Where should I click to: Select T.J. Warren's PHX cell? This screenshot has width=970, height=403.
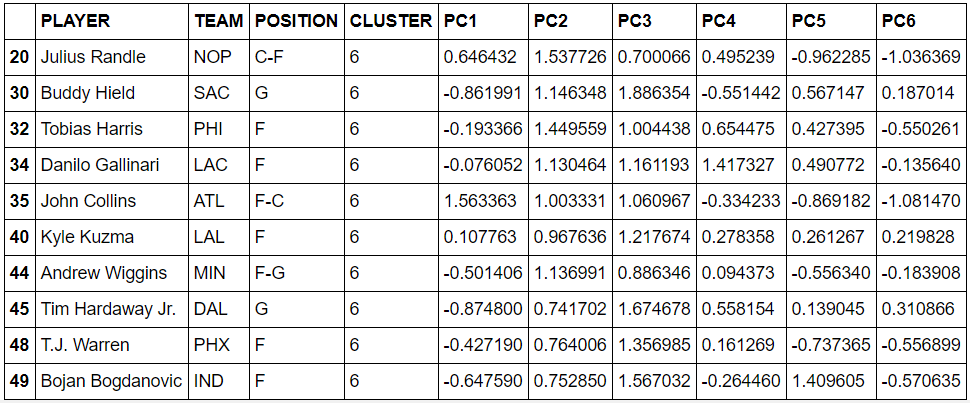point(220,345)
